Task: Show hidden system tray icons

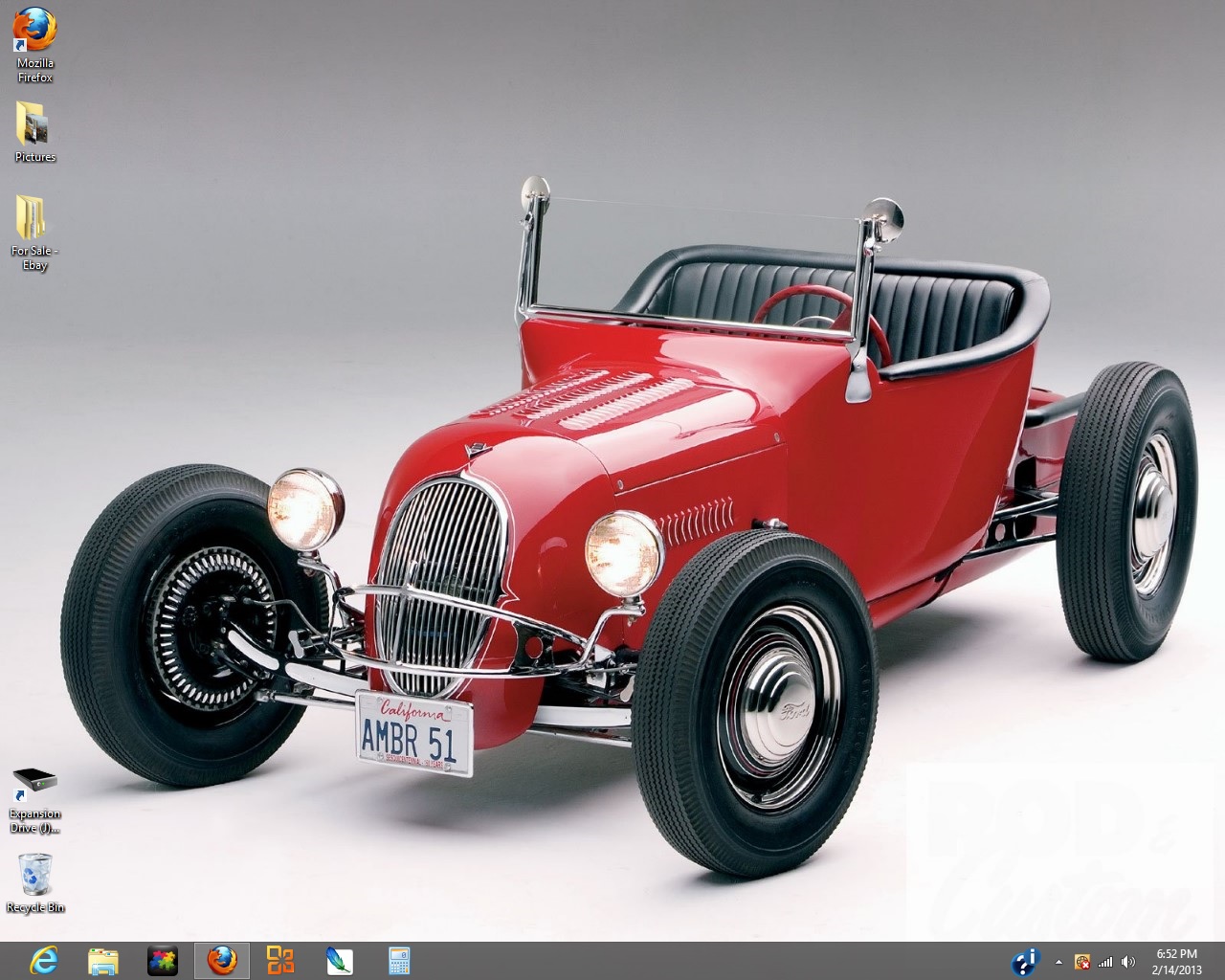Action: 1058,961
